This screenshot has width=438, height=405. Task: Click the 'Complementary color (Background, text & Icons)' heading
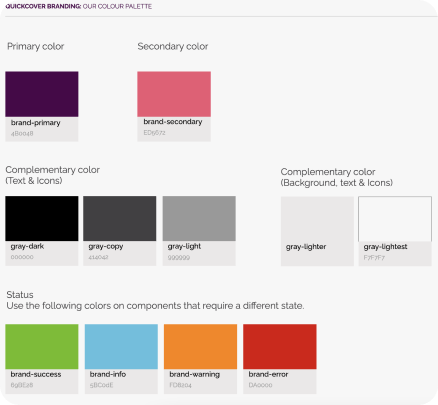(x=337, y=177)
